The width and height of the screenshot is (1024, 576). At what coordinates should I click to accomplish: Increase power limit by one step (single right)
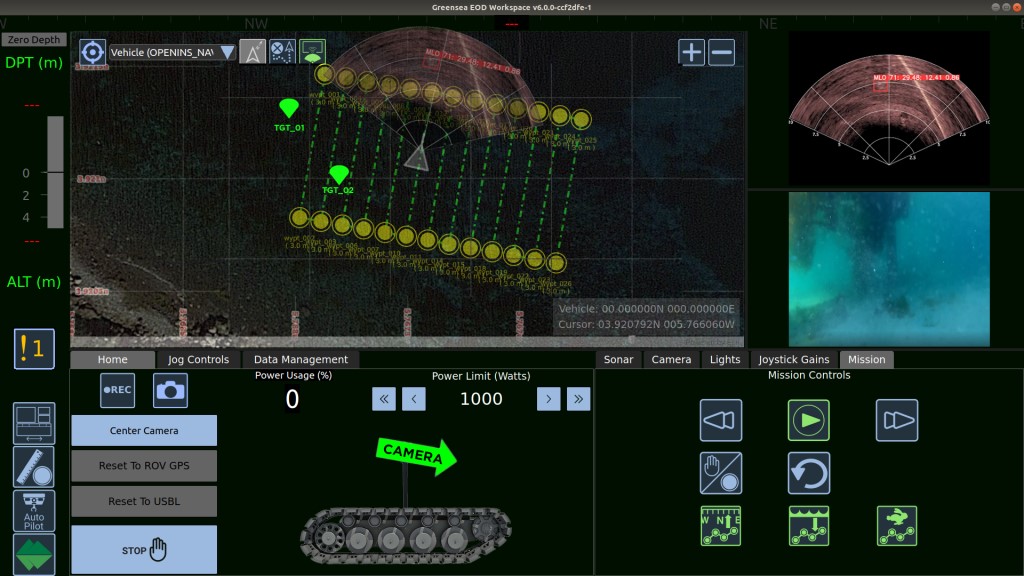tap(549, 399)
